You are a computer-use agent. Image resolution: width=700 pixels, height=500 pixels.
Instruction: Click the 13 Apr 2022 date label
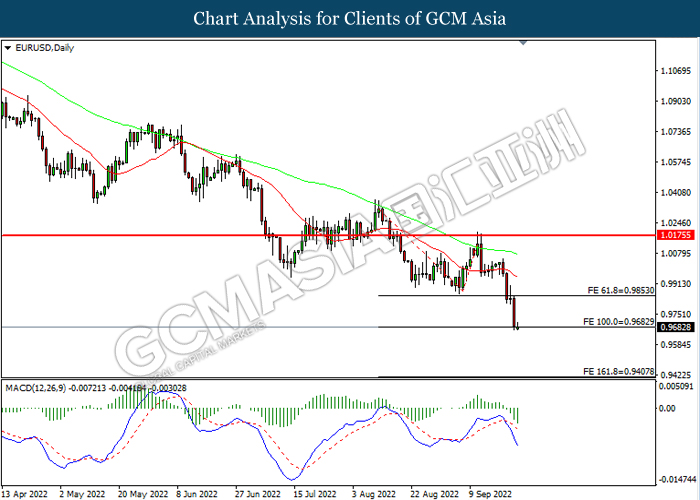(x=24, y=494)
